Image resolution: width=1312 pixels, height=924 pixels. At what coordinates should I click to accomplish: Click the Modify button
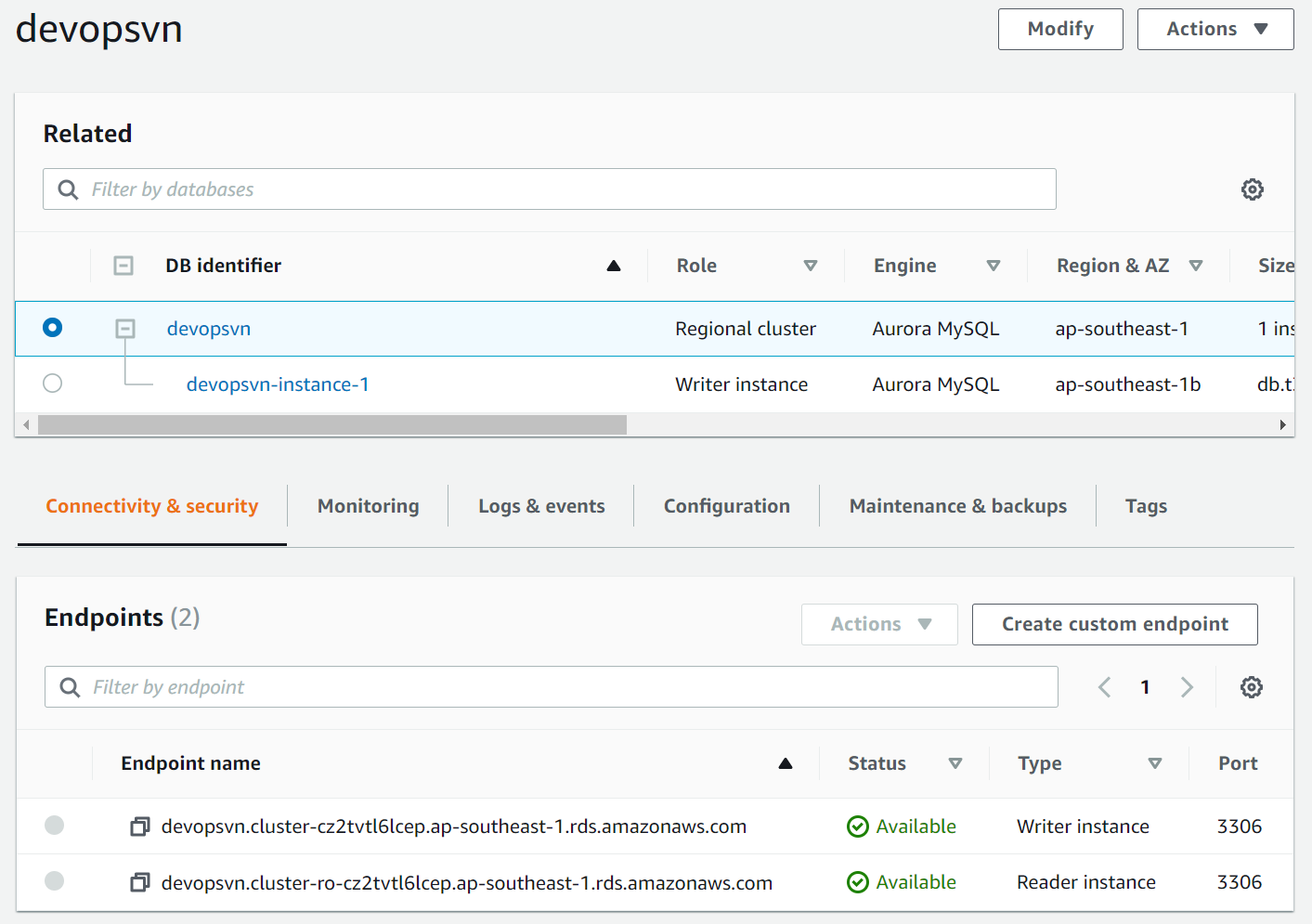(x=1059, y=30)
